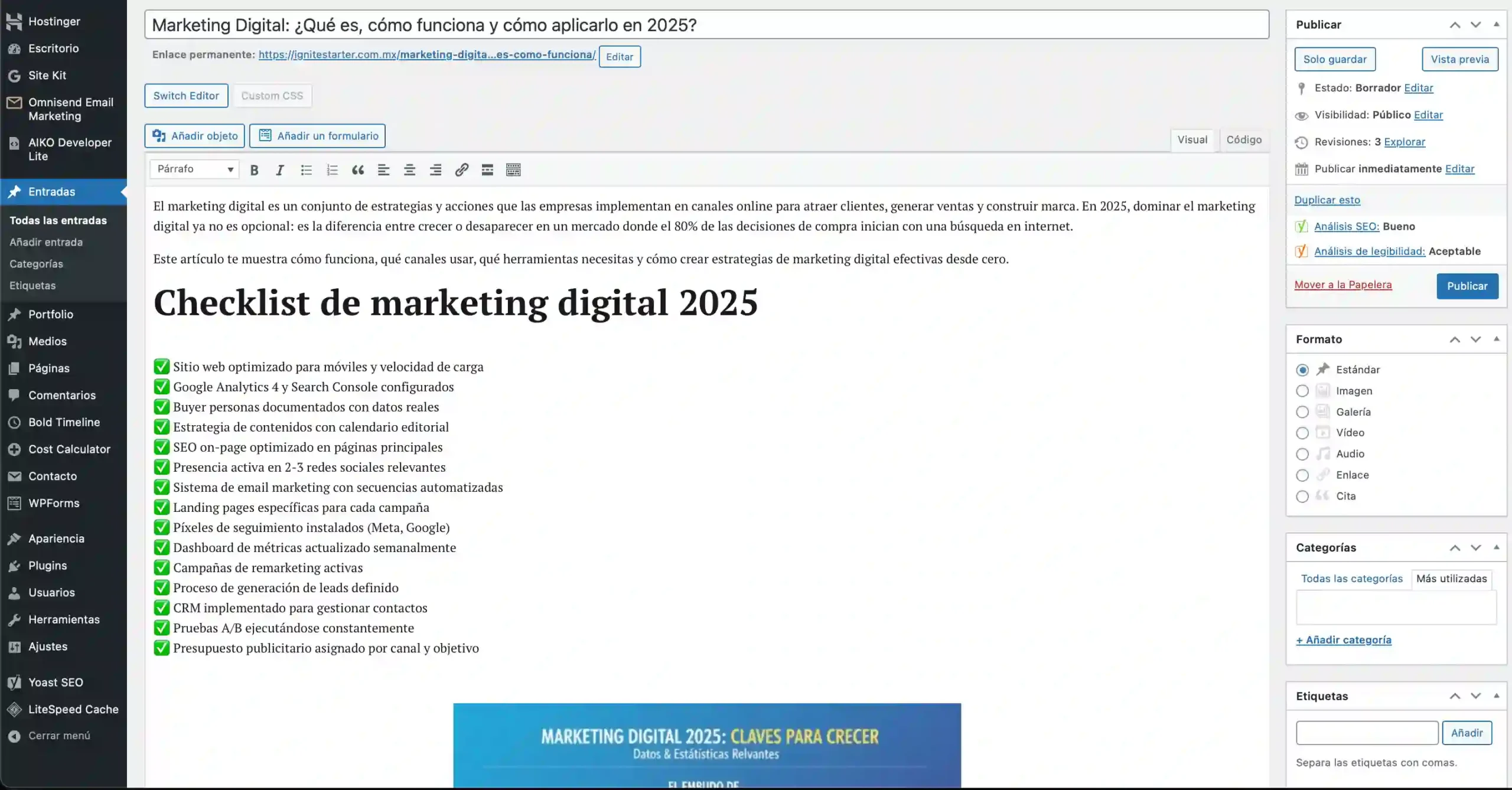The image size is (1512, 790).
Task: Choose the Video format
Action: coord(1302,433)
